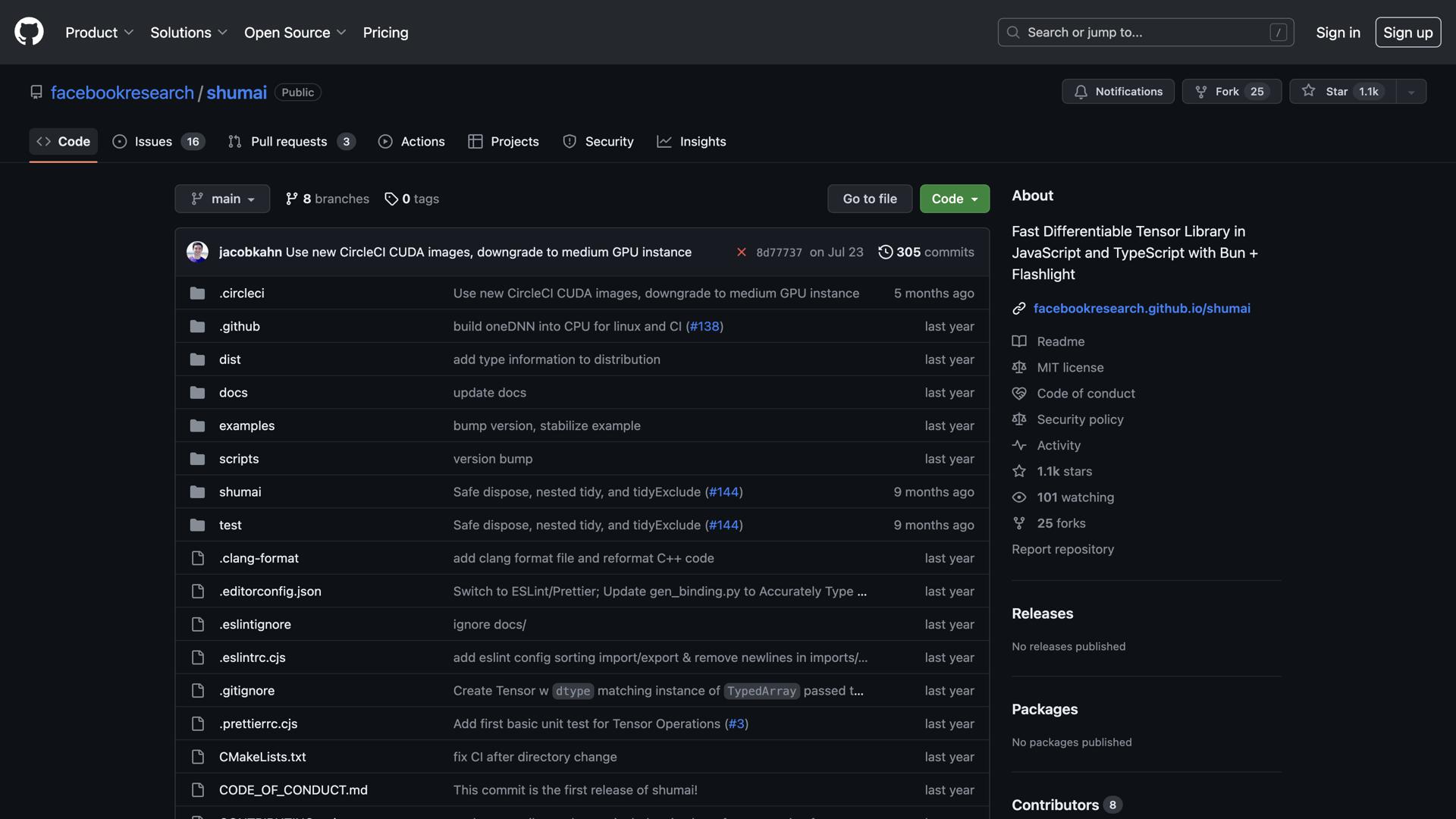Click the GitHub Octocat logo
This screenshot has width=1456, height=819.
point(29,32)
